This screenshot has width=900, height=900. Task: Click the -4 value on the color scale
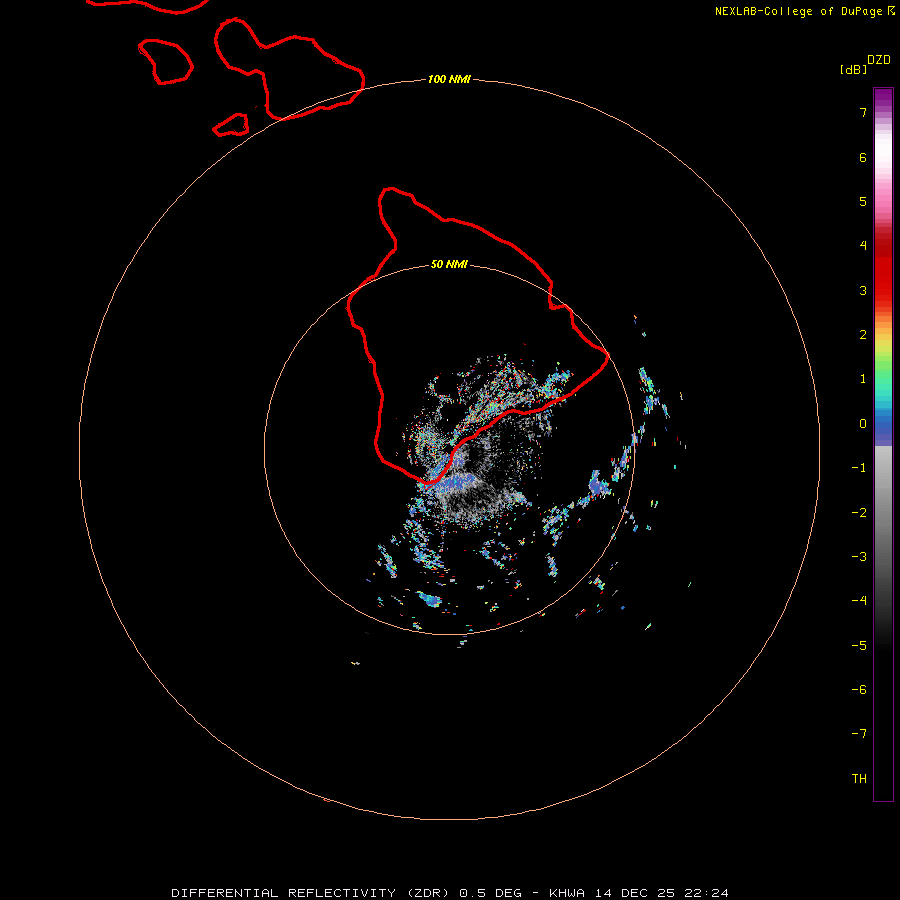click(x=859, y=600)
